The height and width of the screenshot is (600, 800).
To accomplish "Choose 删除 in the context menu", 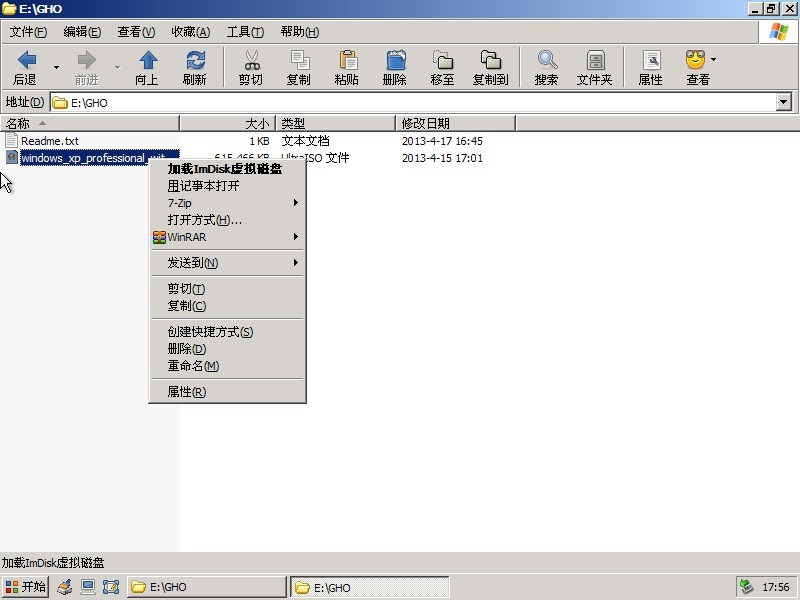I will (x=228, y=348).
